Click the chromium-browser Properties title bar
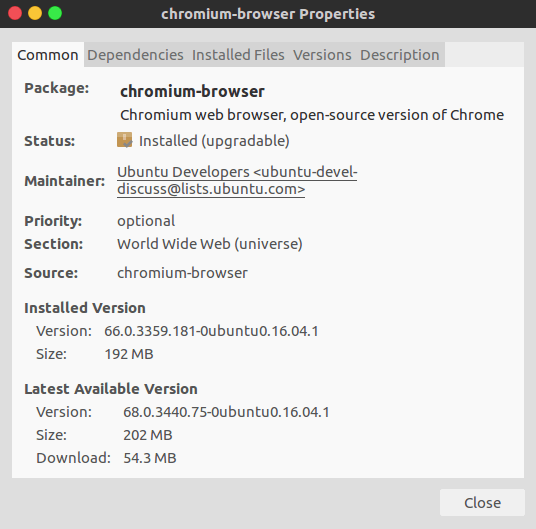 click(x=268, y=14)
